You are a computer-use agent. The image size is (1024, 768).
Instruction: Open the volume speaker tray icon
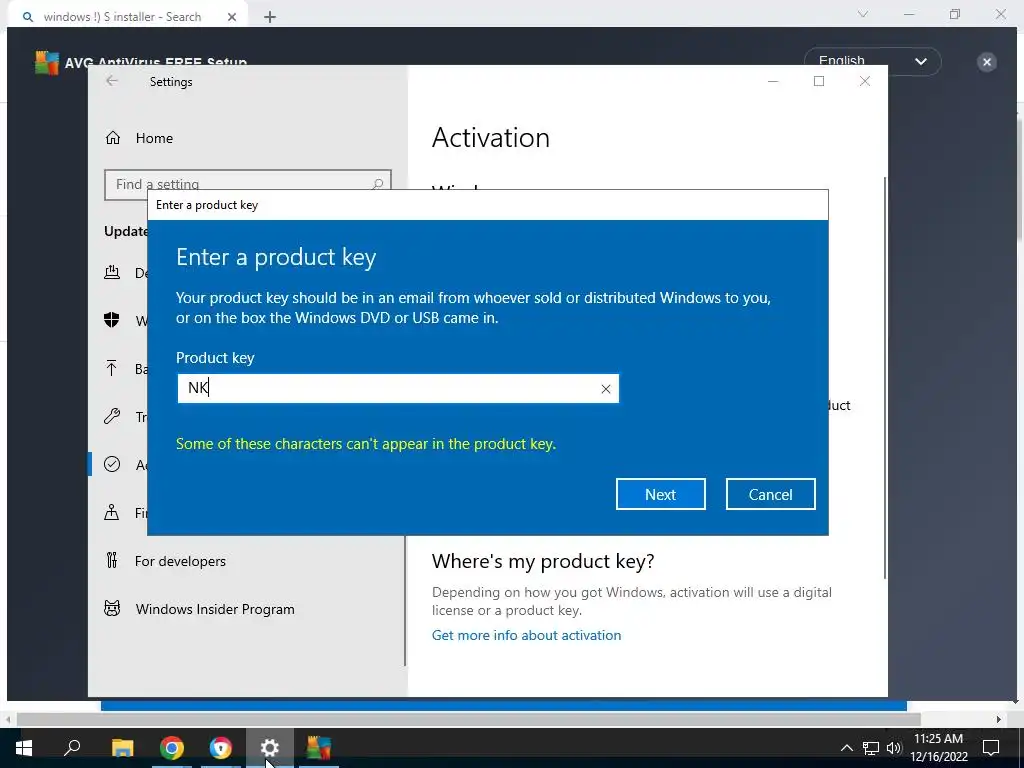coord(894,748)
